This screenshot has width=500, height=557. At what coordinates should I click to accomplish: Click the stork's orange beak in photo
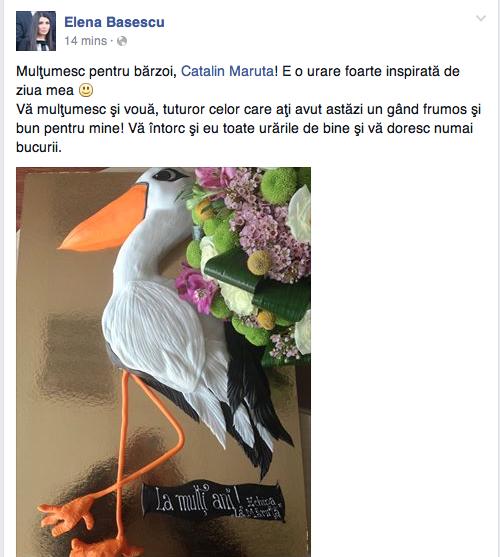click(x=105, y=222)
